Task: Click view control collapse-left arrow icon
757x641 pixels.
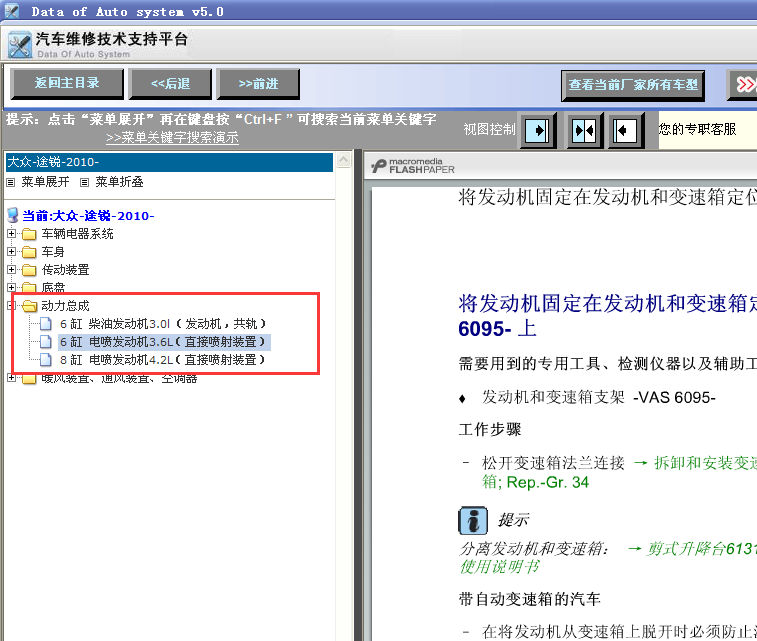Action: click(x=625, y=130)
